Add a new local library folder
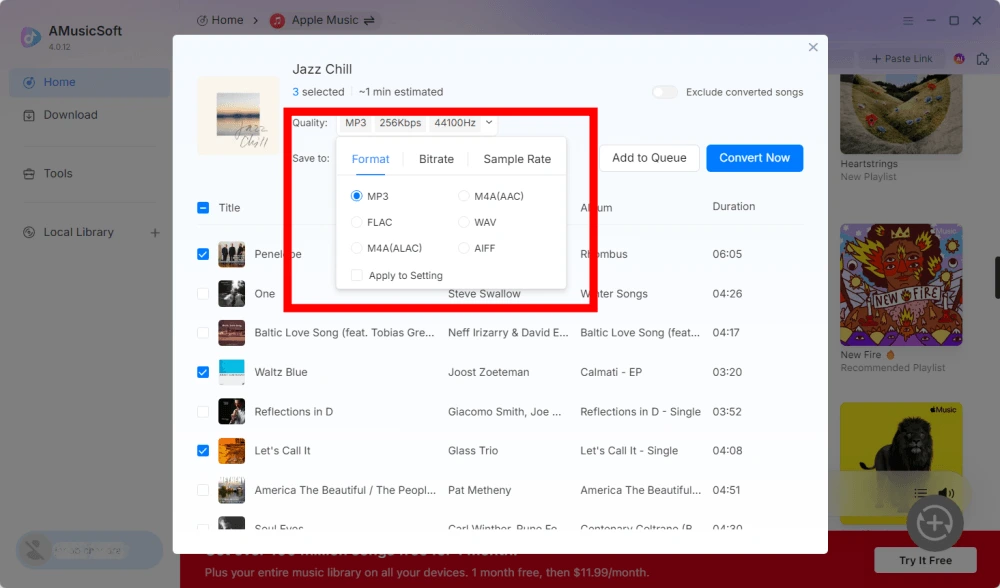 coord(155,233)
